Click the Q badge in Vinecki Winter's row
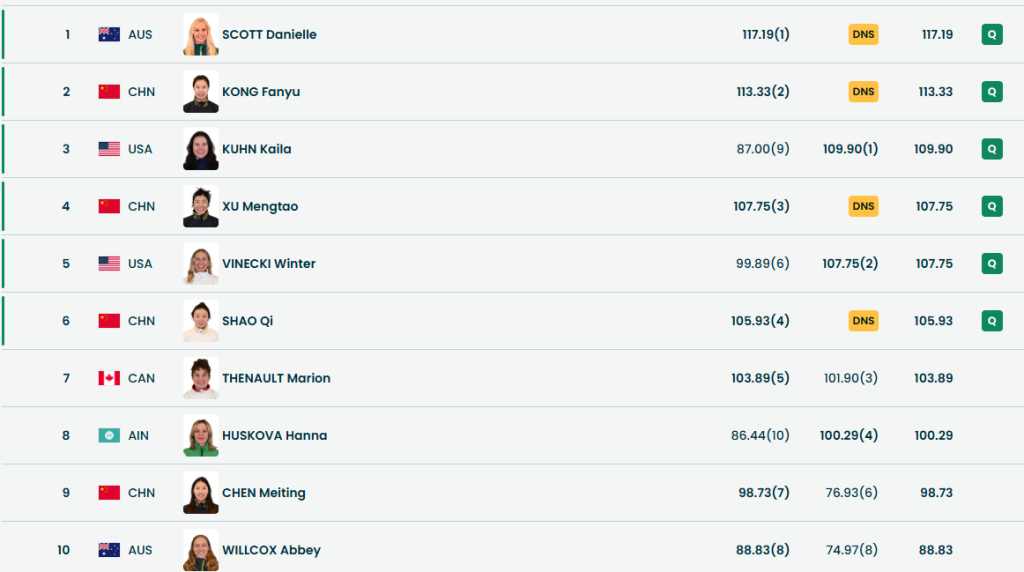The height and width of the screenshot is (572, 1024). click(x=992, y=264)
